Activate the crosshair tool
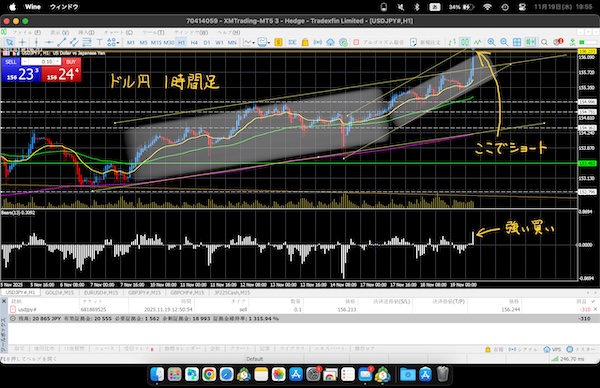The height and width of the screenshot is (388, 600). [x=23, y=42]
